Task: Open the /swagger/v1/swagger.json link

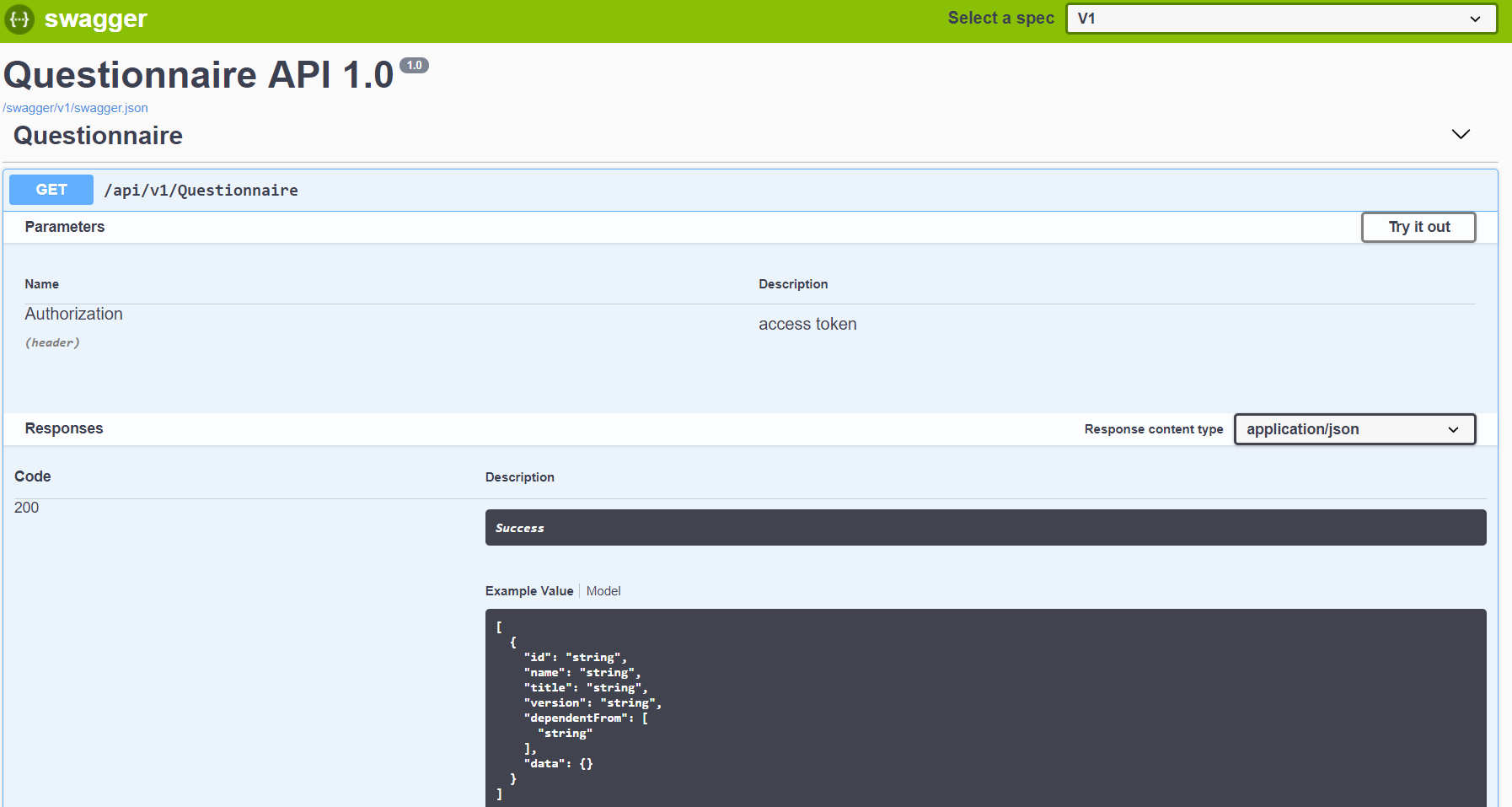Action: pyautogui.click(x=73, y=108)
